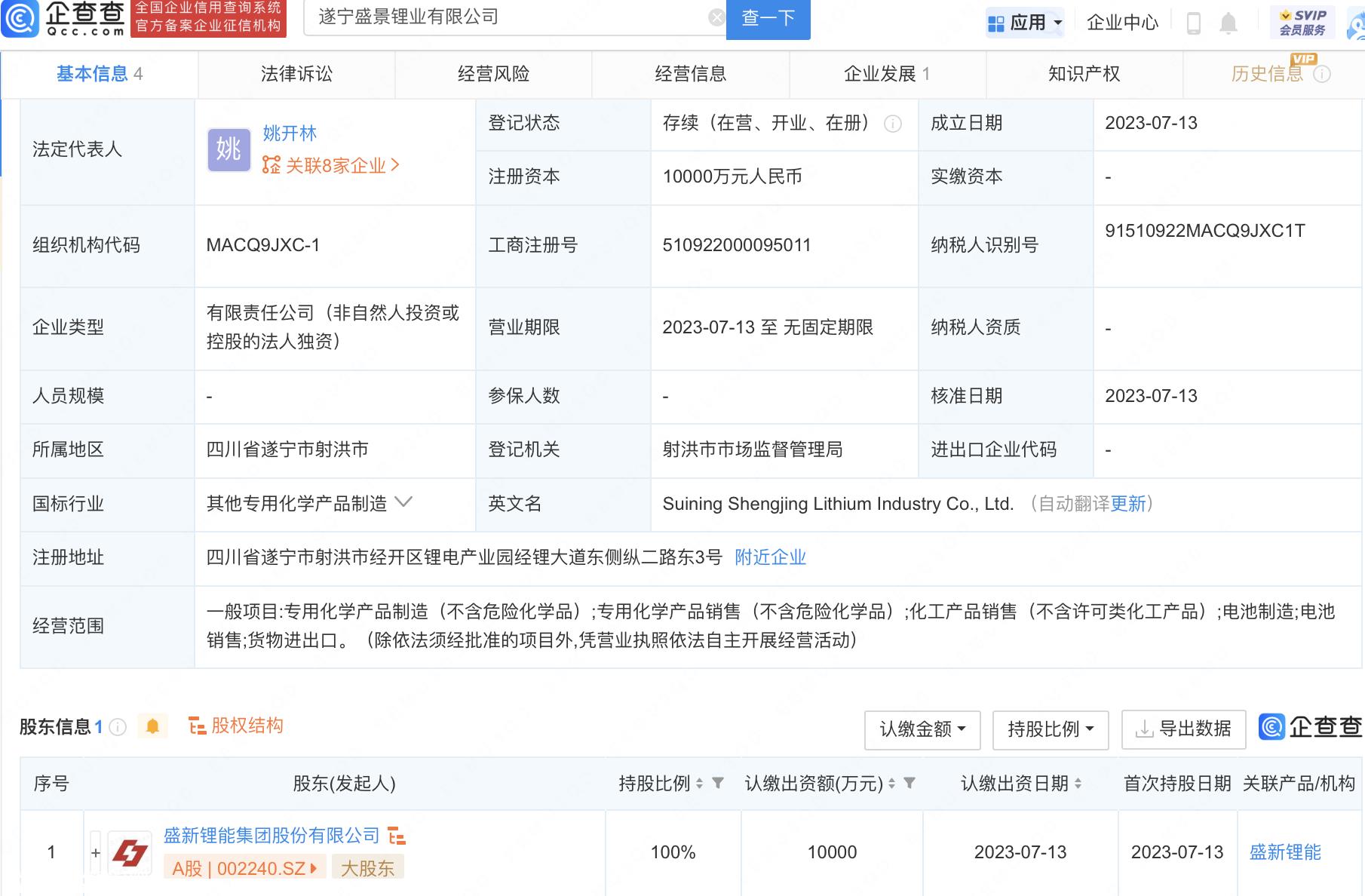
Task: Open the 认缴金额 dropdown
Action: [x=922, y=729]
